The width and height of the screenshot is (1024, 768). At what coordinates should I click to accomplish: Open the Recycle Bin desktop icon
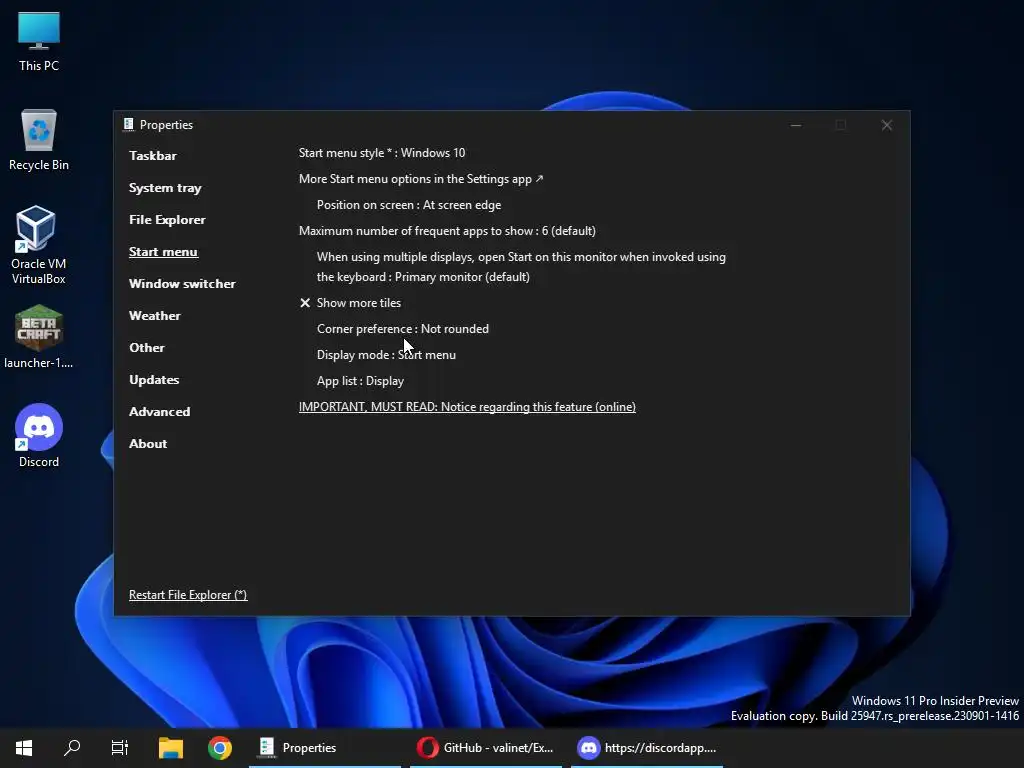pos(39,140)
